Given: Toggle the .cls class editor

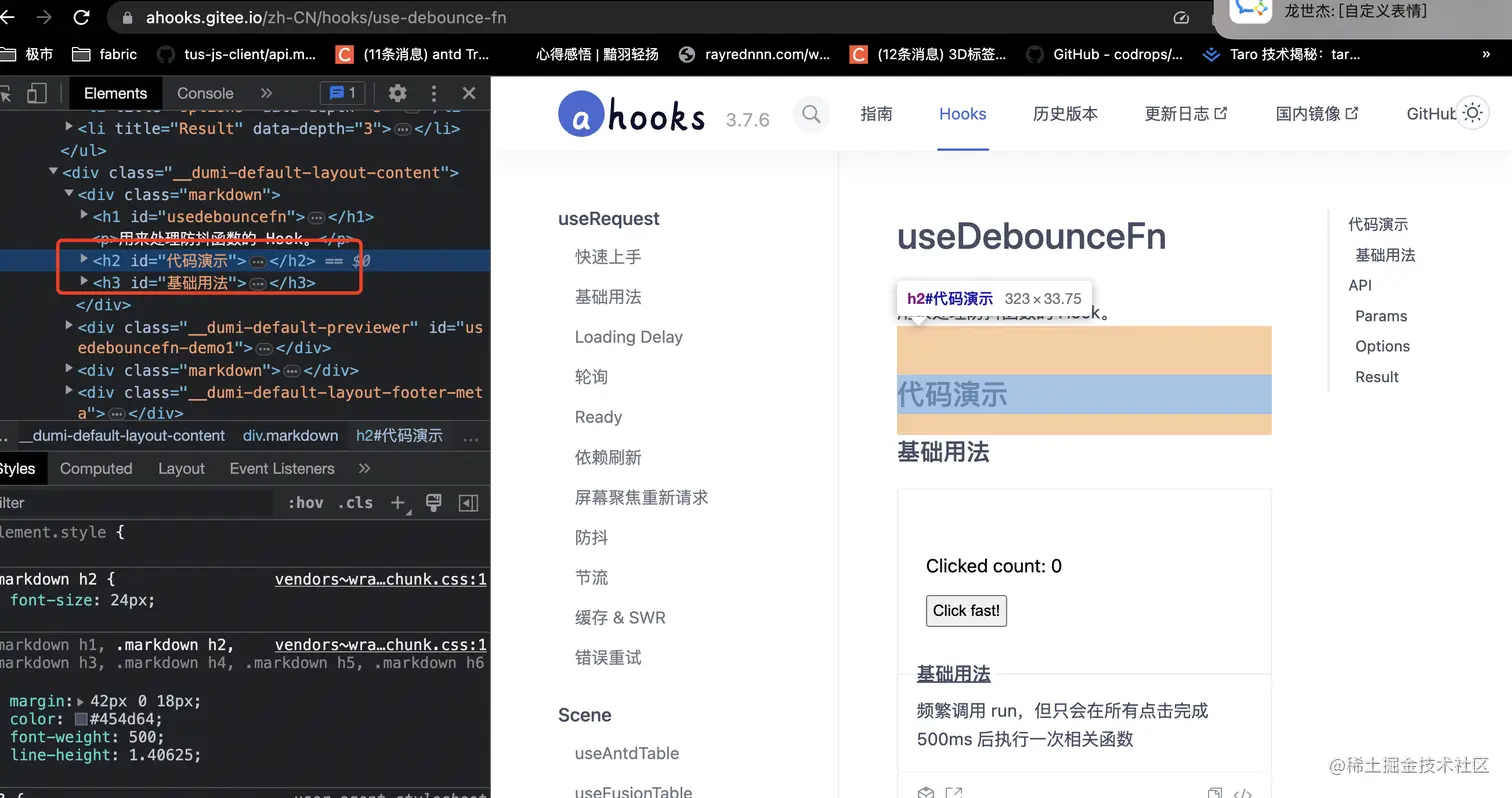Looking at the screenshot, I should tap(355, 503).
